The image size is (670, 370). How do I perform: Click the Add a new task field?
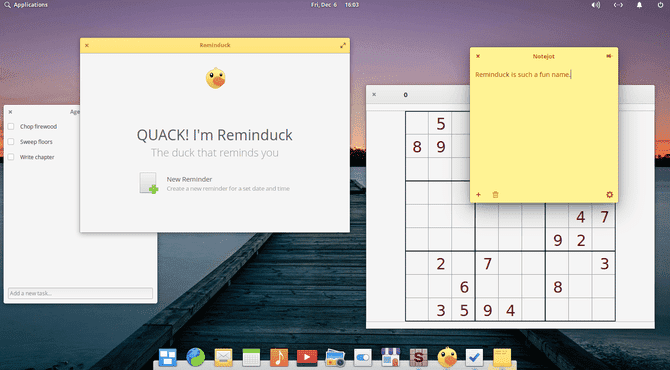point(80,293)
